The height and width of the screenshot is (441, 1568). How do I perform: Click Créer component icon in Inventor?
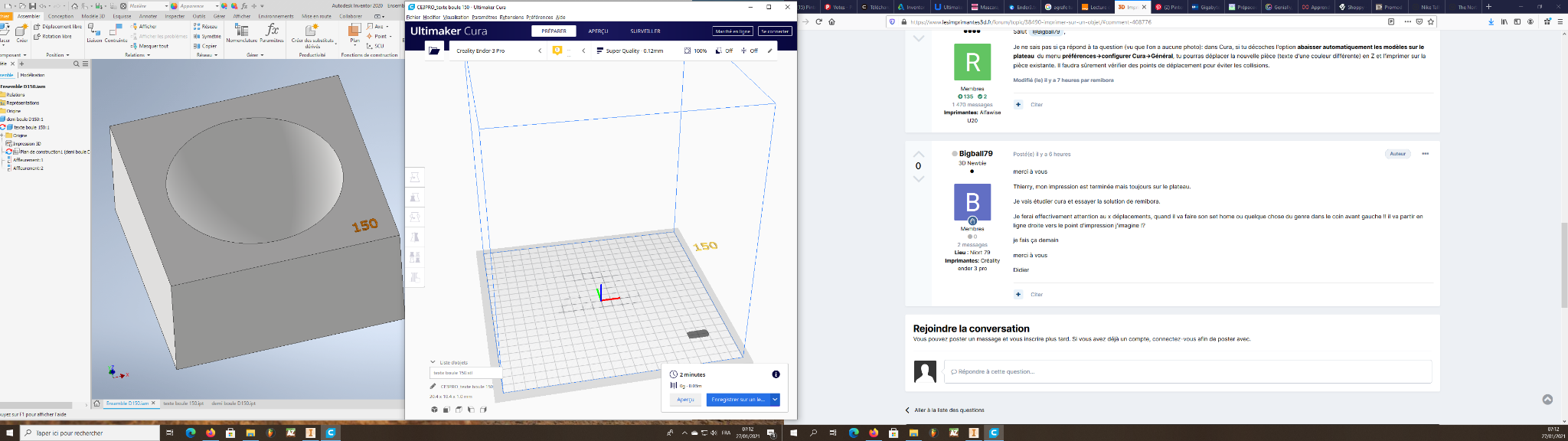coord(22,32)
